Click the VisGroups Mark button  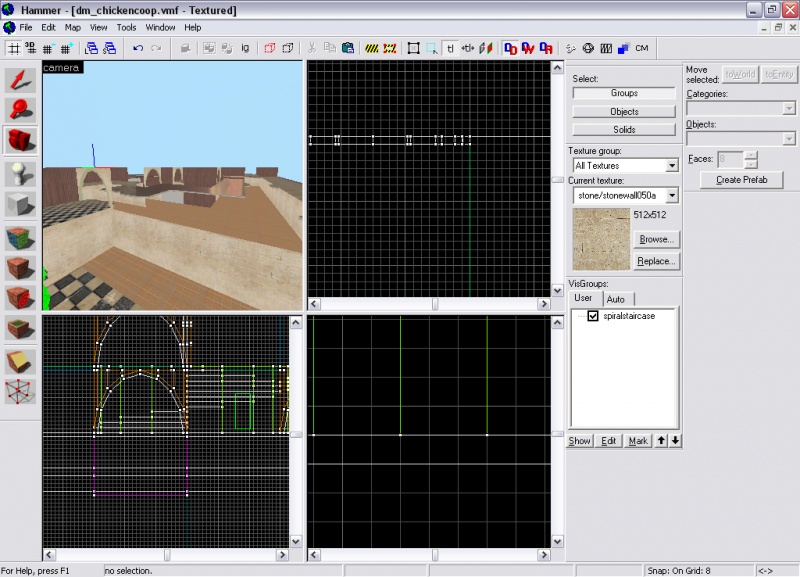coord(638,441)
